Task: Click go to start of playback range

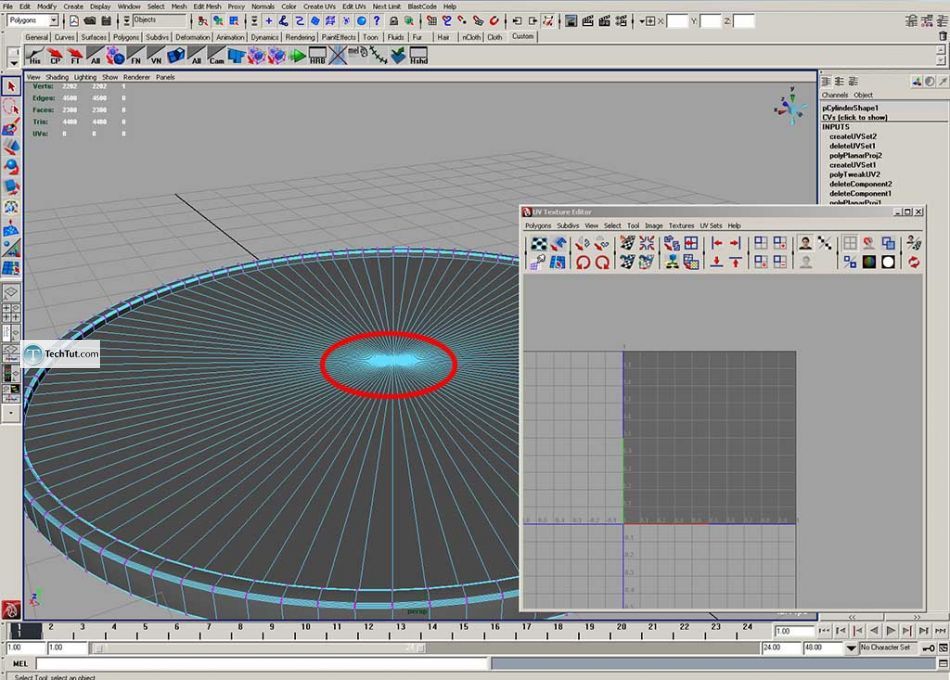Action: coord(823,631)
